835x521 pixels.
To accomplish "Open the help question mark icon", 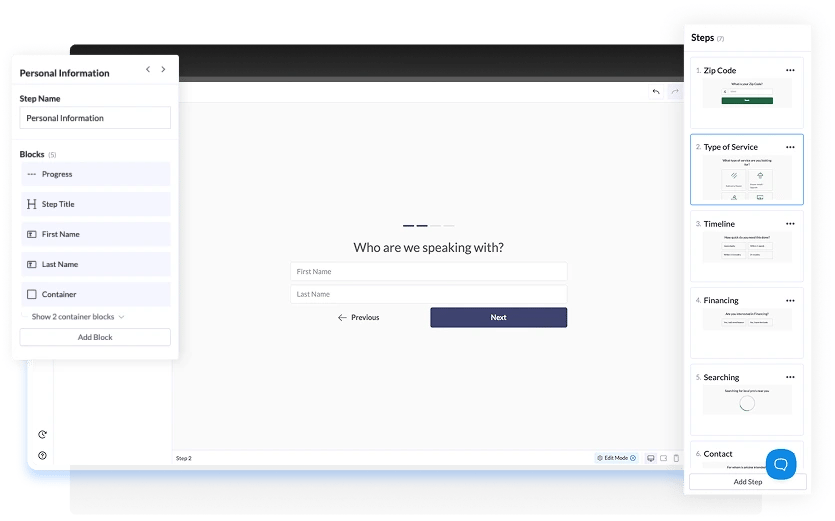I will coord(43,455).
